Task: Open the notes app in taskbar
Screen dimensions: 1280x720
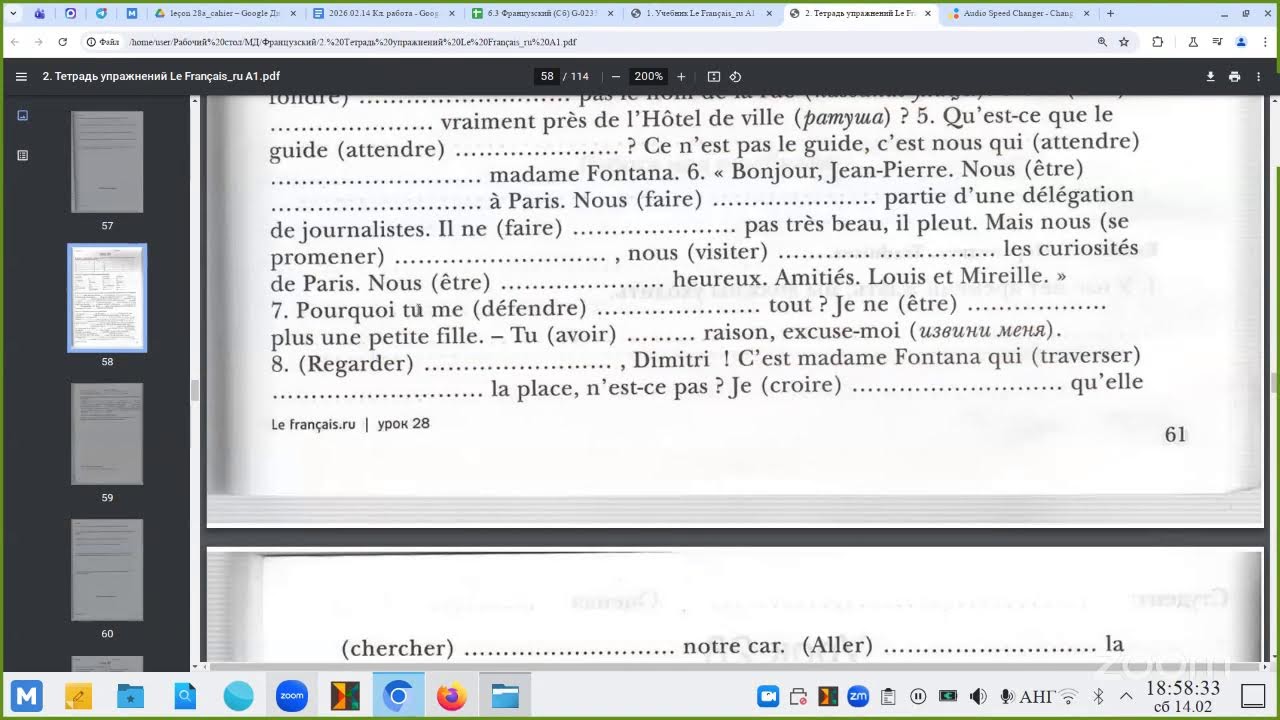Action: [78, 695]
